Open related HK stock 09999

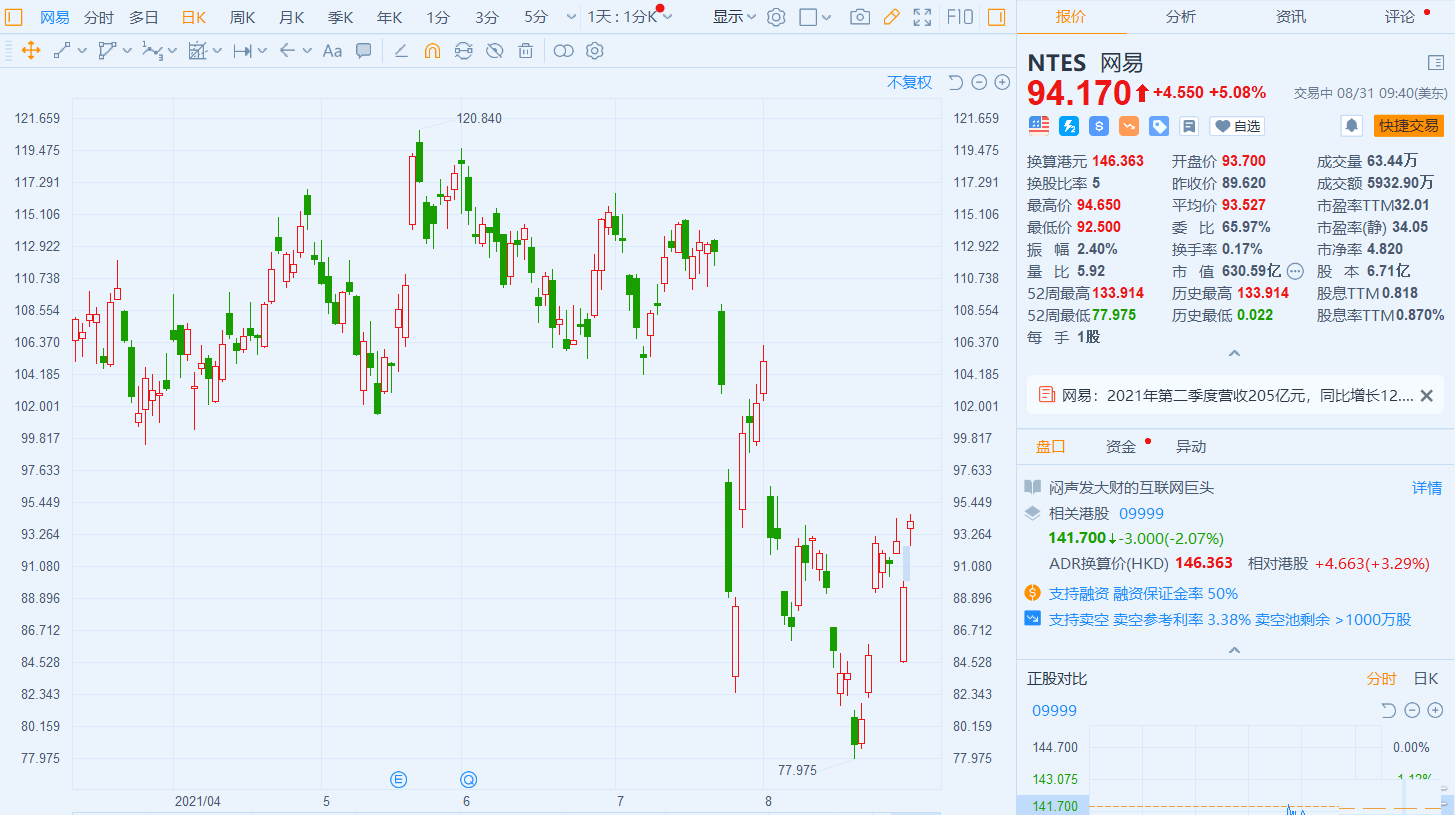[x=1141, y=513]
